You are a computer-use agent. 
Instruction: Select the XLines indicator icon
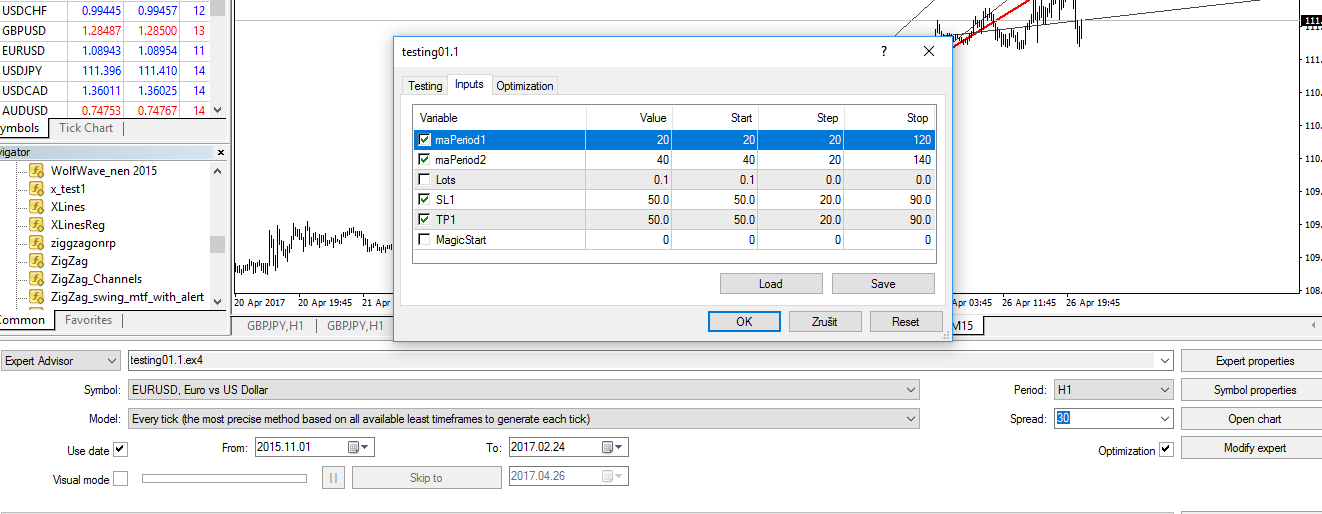point(37,207)
